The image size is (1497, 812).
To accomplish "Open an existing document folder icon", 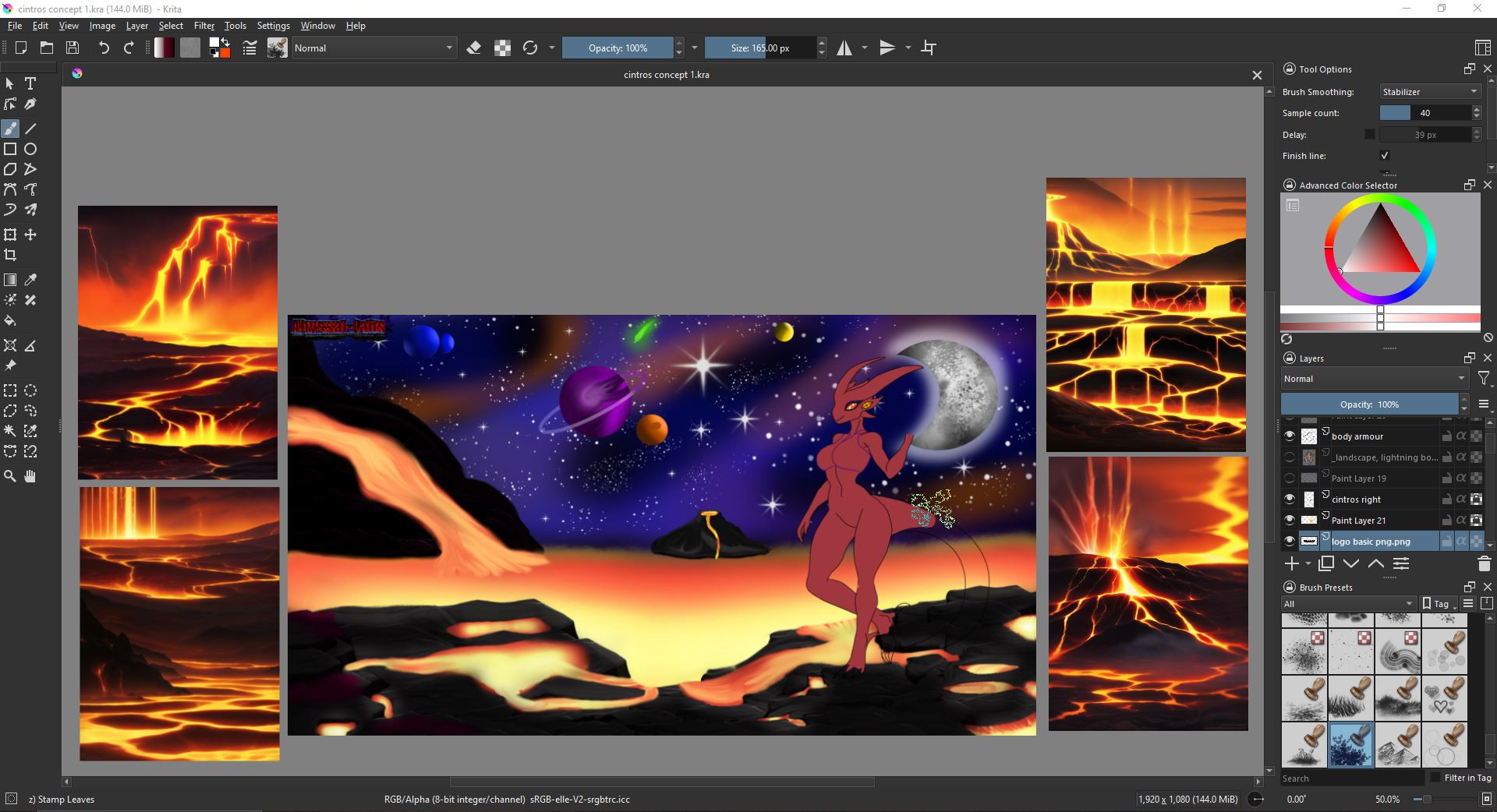I will point(47,48).
